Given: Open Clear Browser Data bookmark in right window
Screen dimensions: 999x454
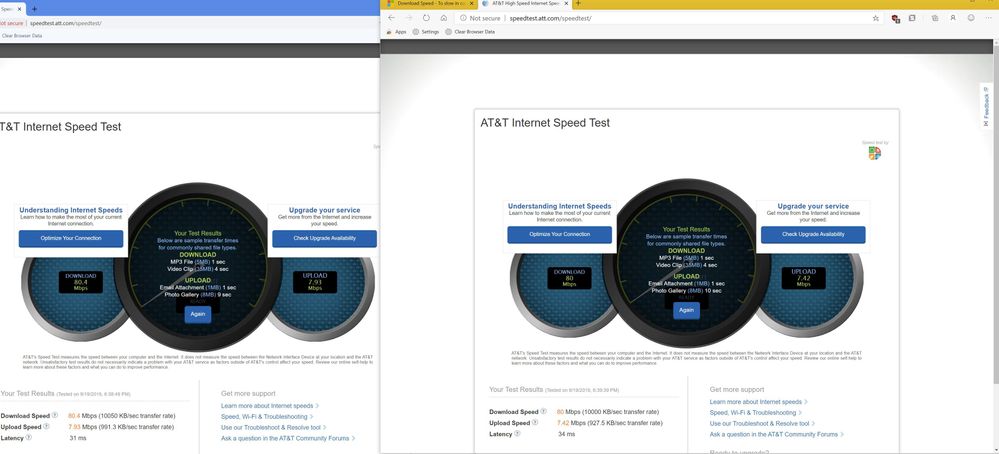Looking at the screenshot, I should pyautogui.click(x=470, y=31).
